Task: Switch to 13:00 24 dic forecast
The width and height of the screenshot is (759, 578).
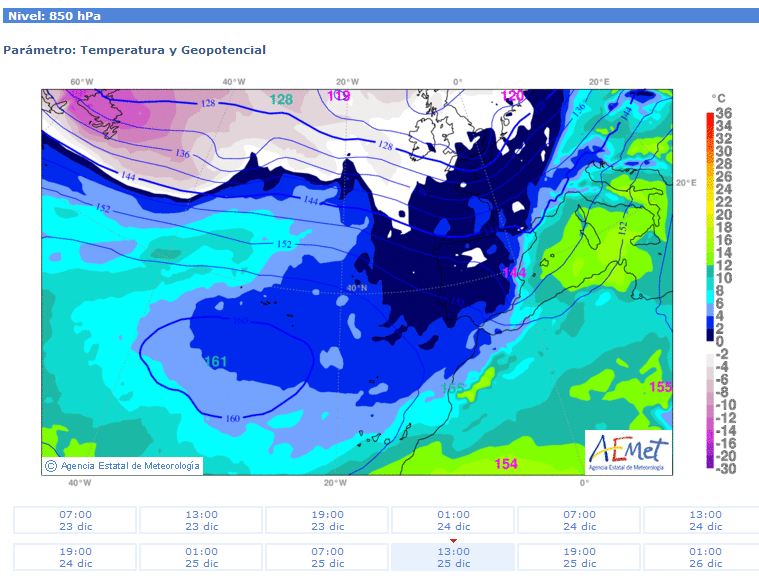Action: (704, 520)
